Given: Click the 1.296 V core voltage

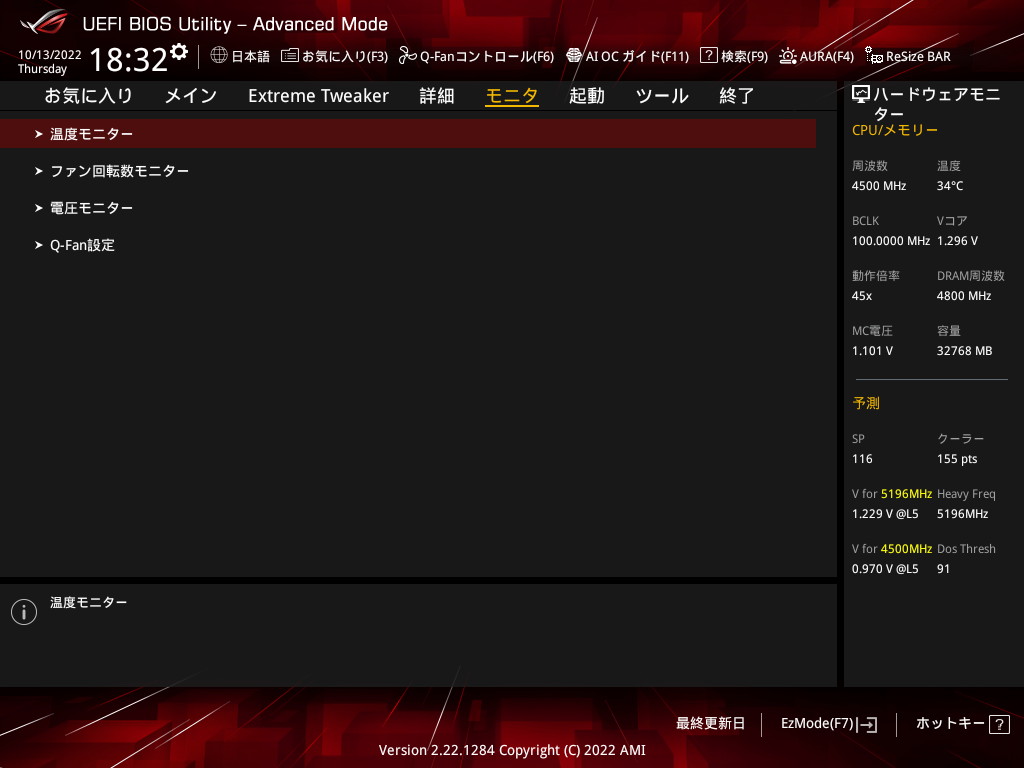Looking at the screenshot, I should click(957, 241).
